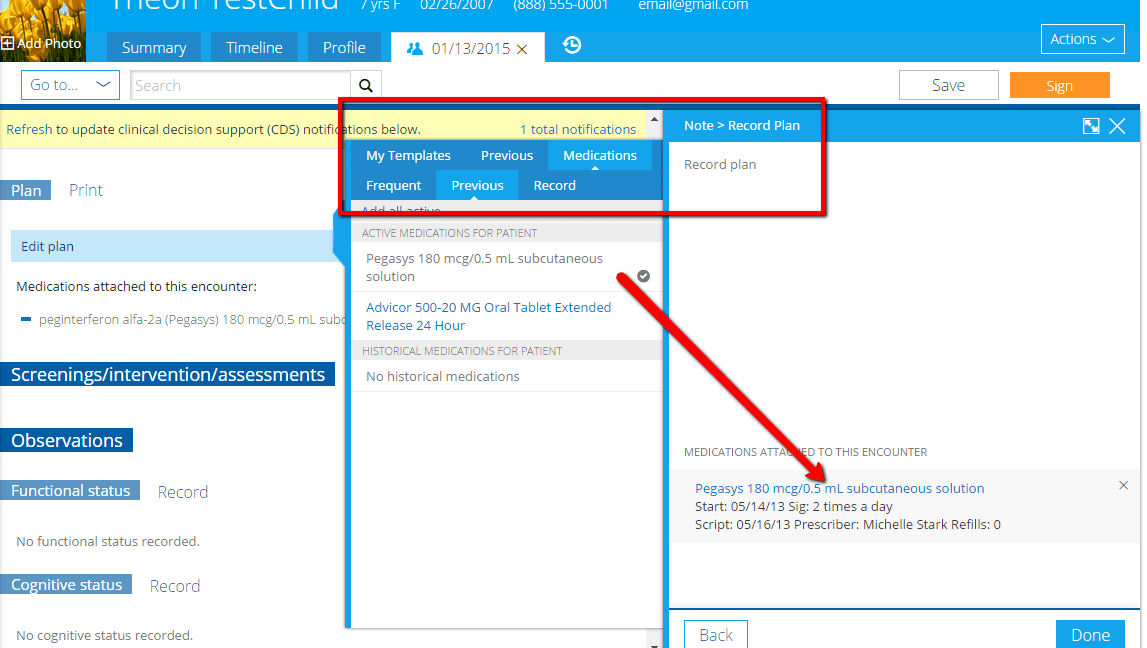The image size is (1147, 648).
Task: Click the Done button
Action: click(1090, 634)
